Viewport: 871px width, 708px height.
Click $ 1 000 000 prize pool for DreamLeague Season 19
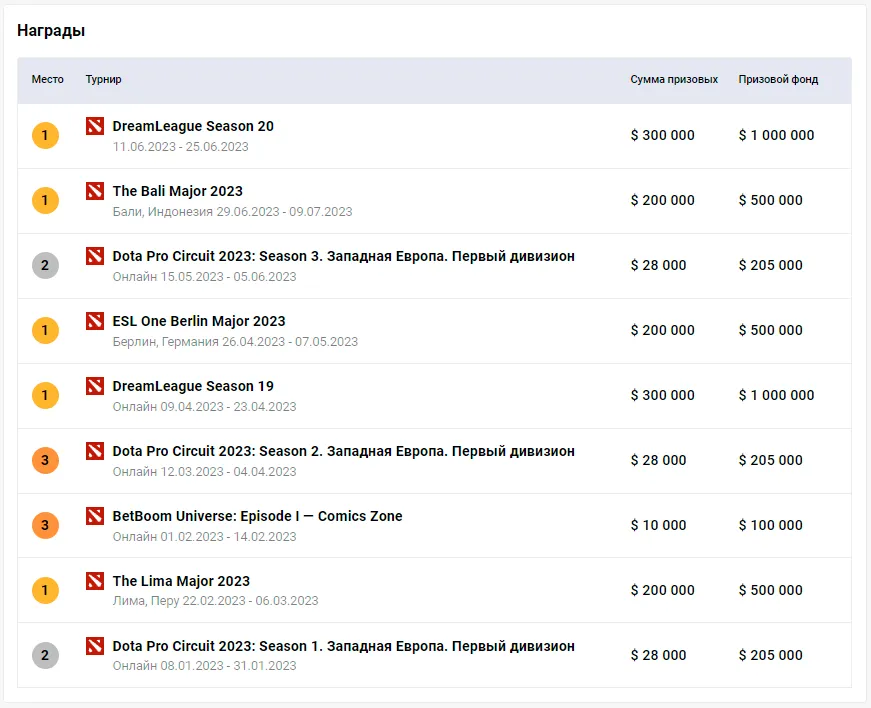pos(777,395)
